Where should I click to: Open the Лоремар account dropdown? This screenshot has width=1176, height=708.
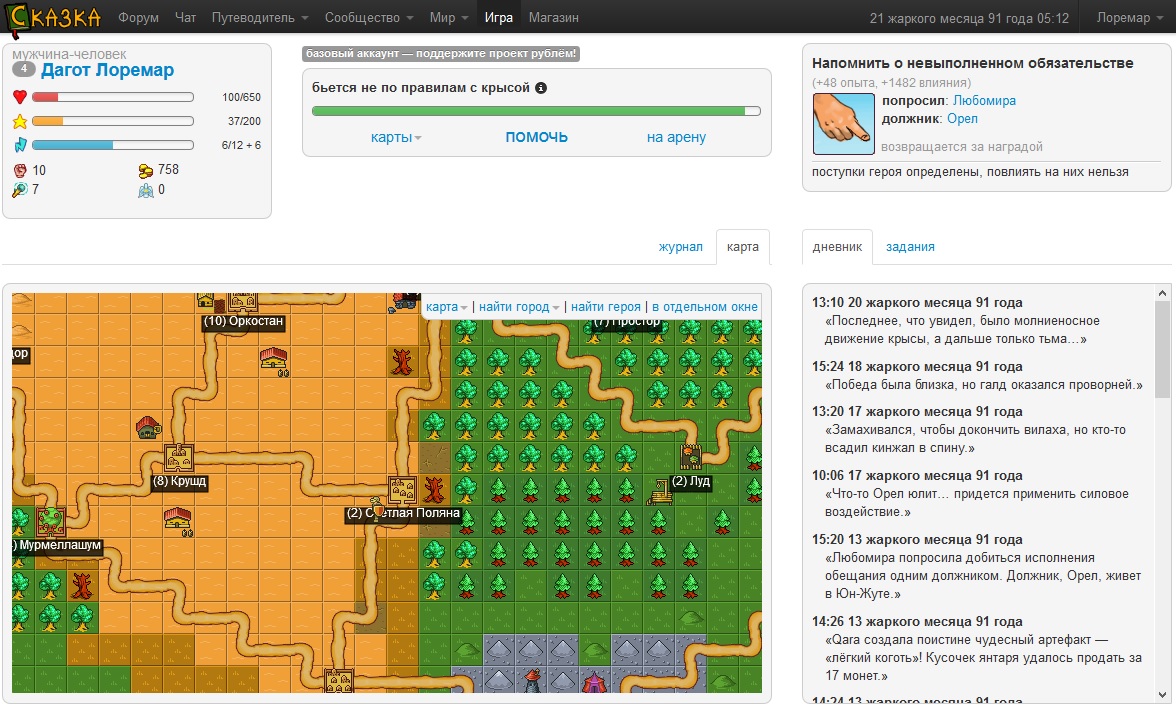(x=1129, y=18)
